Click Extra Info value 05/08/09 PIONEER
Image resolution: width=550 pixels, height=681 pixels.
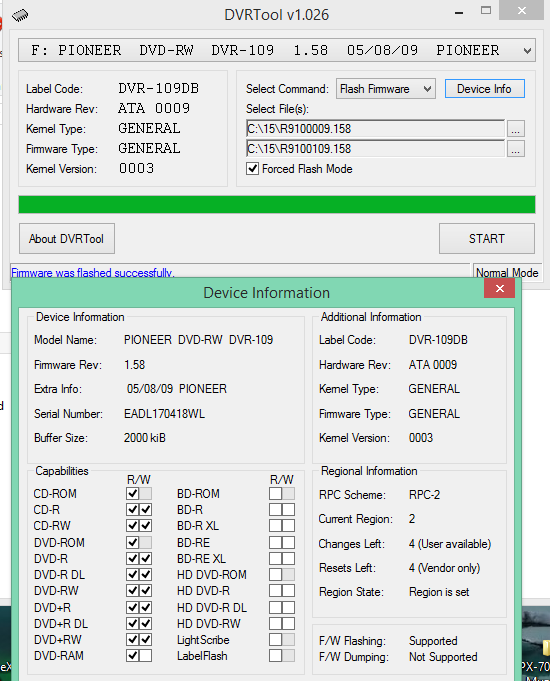click(177, 388)
